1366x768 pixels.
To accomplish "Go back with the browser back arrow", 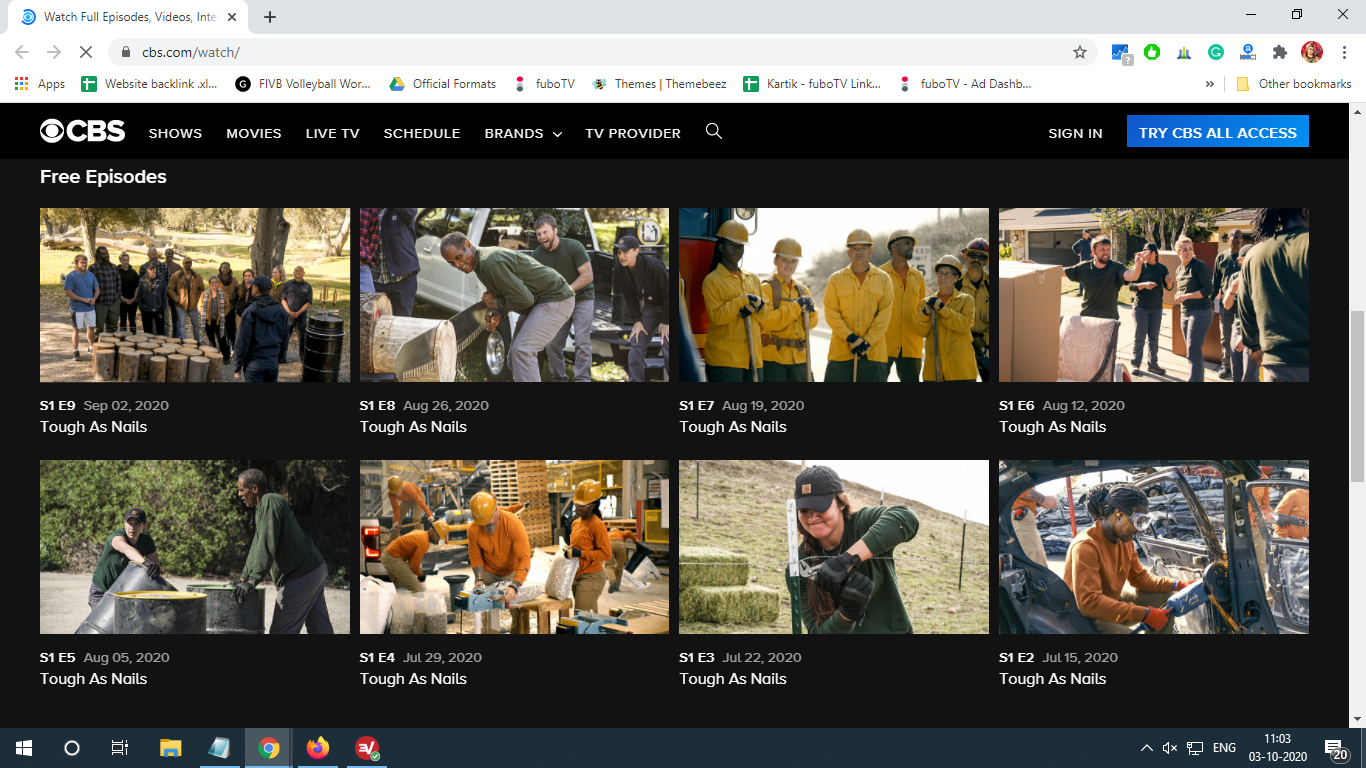I will tap(22, 52).
